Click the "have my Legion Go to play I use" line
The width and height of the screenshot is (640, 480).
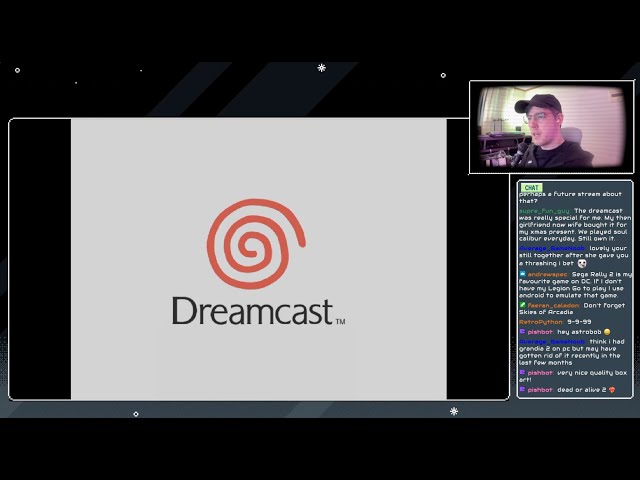coord(570,289)
